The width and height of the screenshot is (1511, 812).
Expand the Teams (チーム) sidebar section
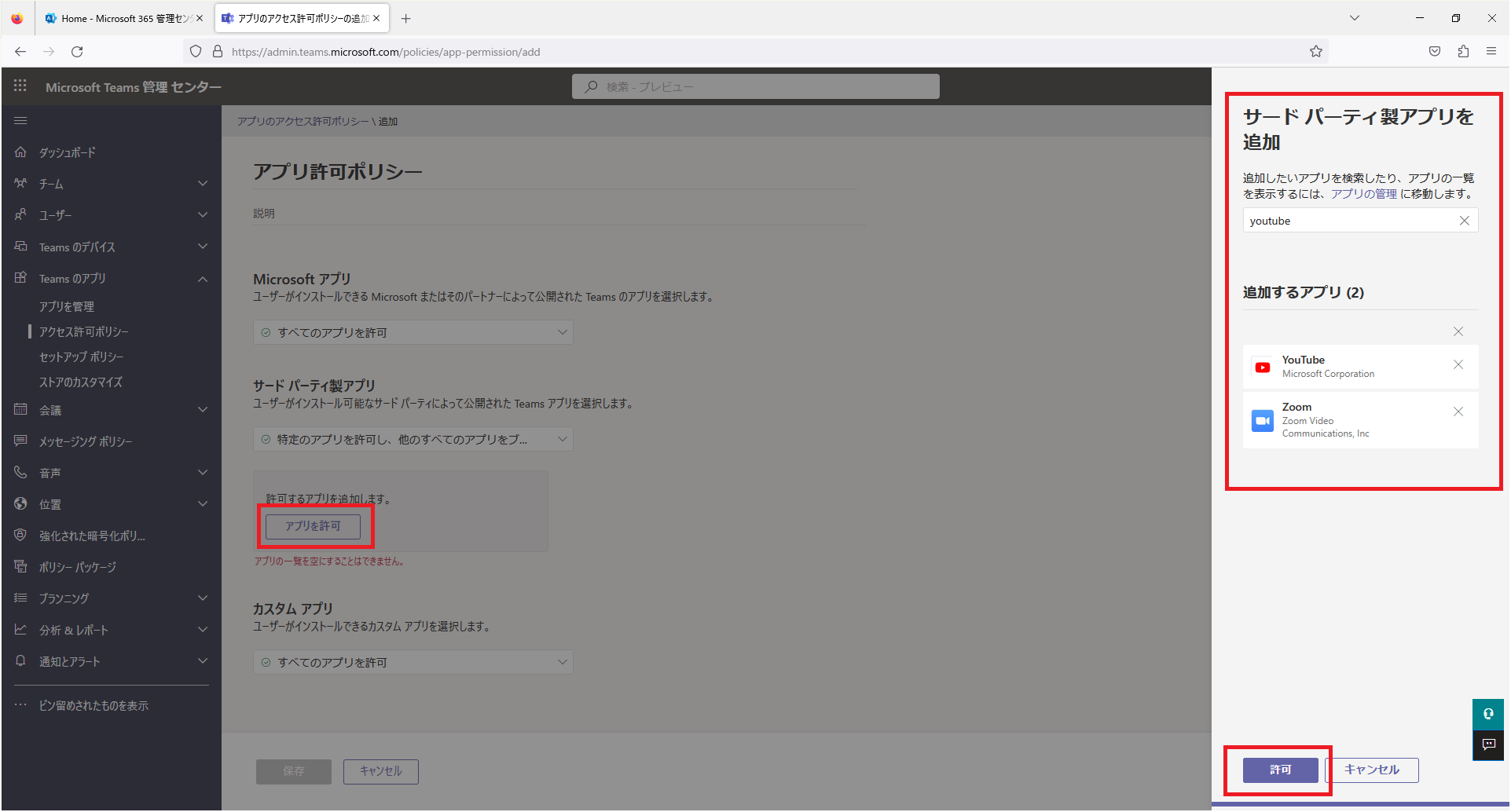[x=203, y=184]
